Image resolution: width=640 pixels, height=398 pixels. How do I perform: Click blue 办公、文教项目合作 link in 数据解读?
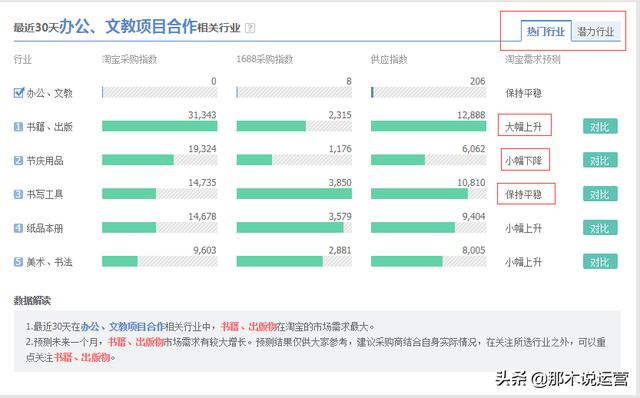(x=123, y=327)
